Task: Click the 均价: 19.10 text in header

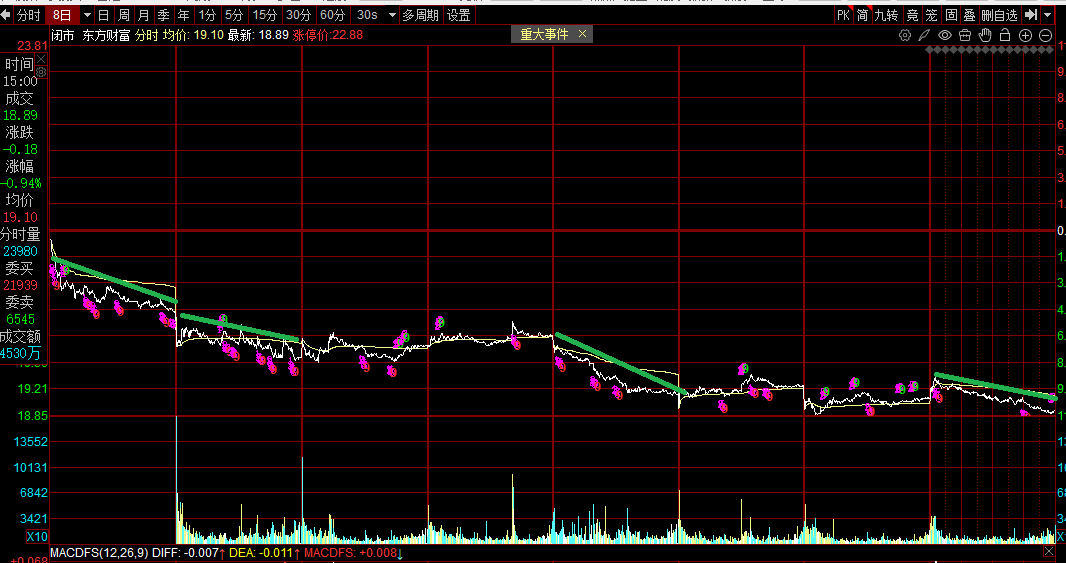Action: pos(193,35)
